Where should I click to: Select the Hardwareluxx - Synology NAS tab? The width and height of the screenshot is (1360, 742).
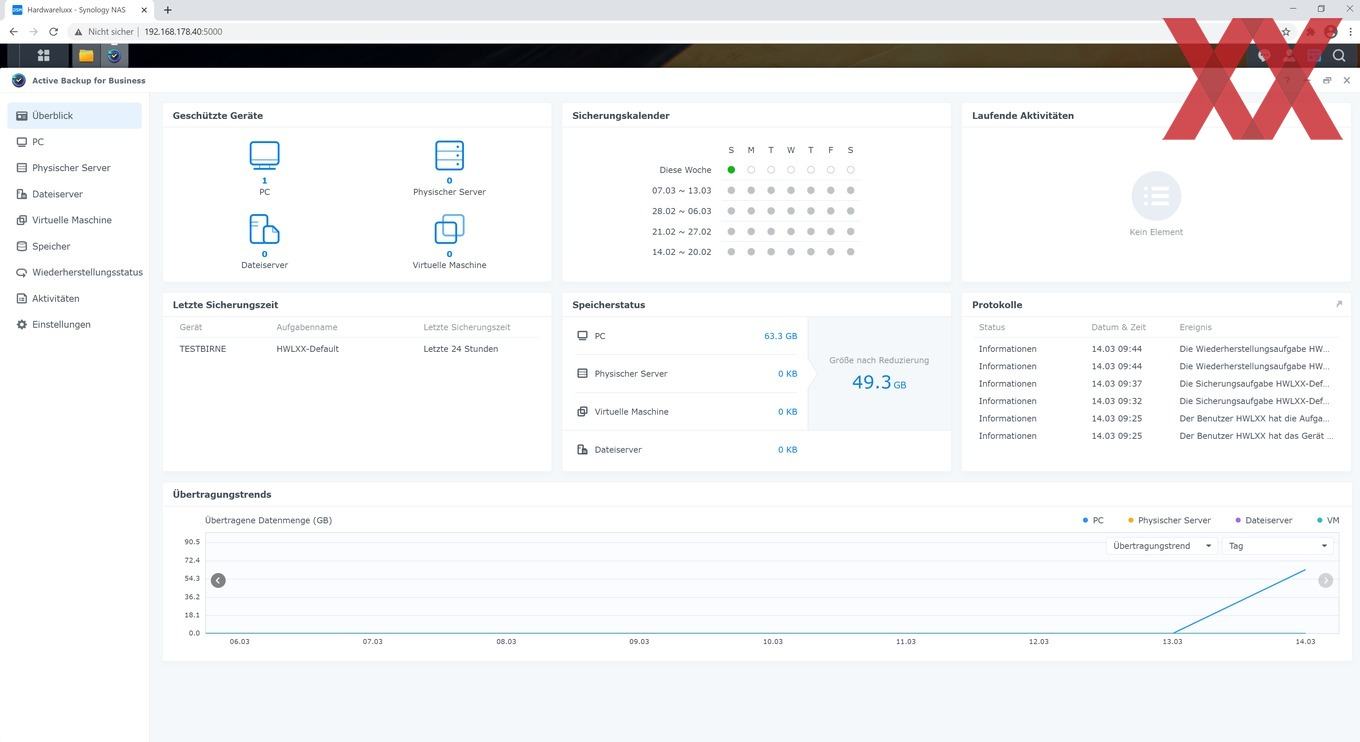80,10
